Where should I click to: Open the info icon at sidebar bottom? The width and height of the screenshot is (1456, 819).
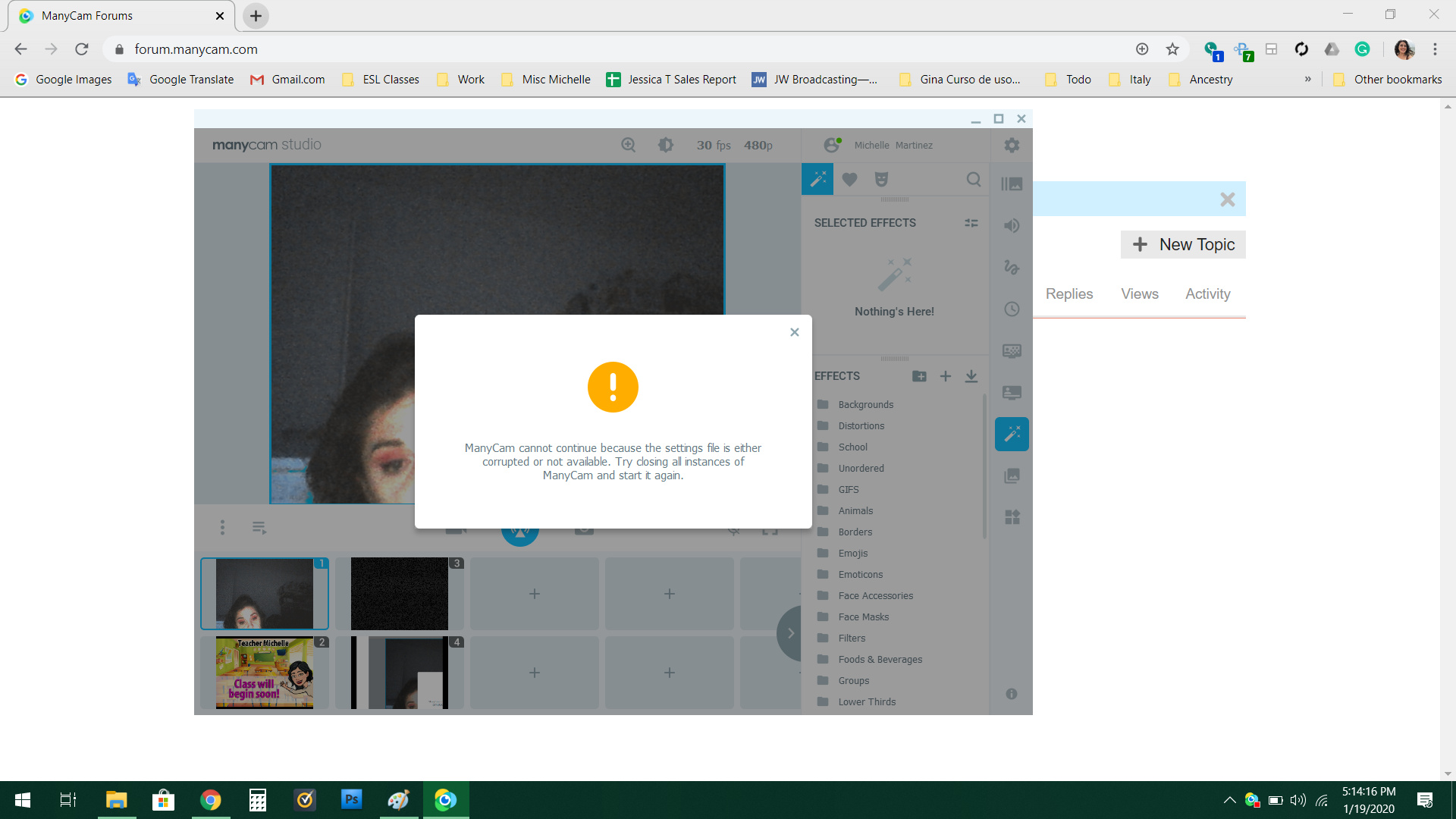click(1012, 694)
